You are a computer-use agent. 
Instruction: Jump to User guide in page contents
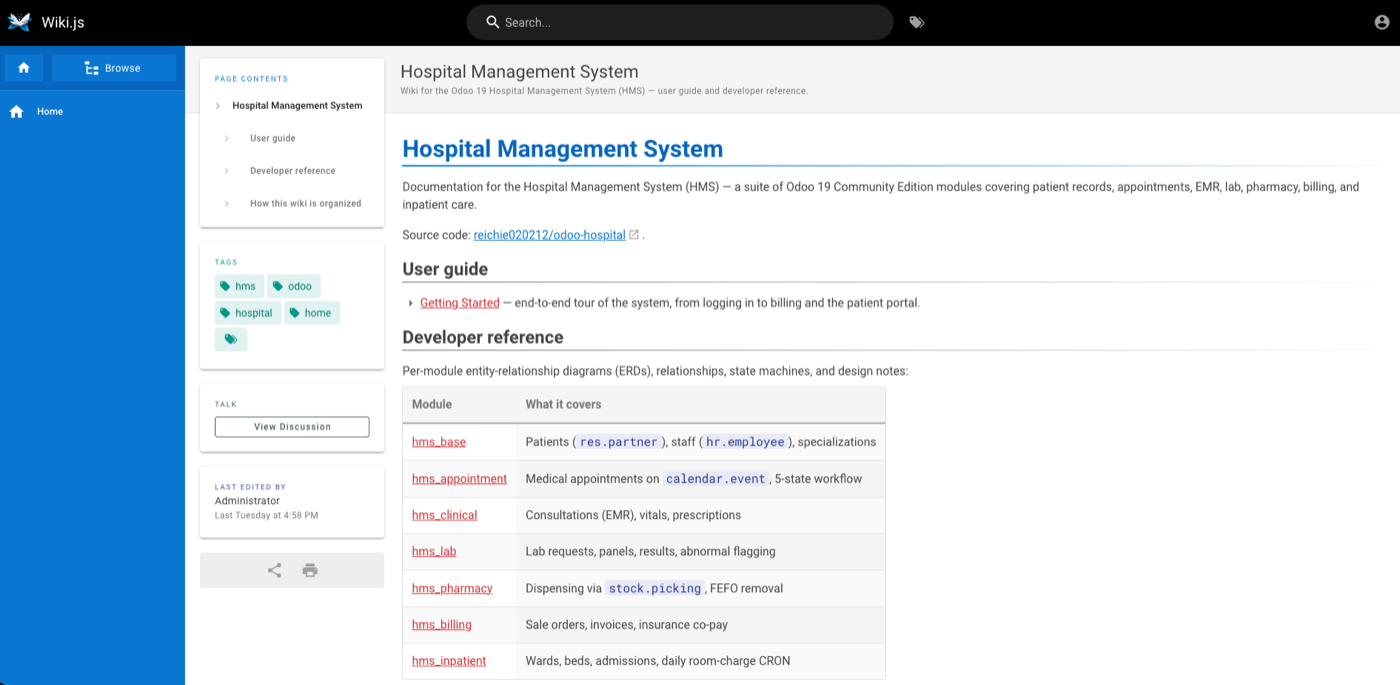272,138
